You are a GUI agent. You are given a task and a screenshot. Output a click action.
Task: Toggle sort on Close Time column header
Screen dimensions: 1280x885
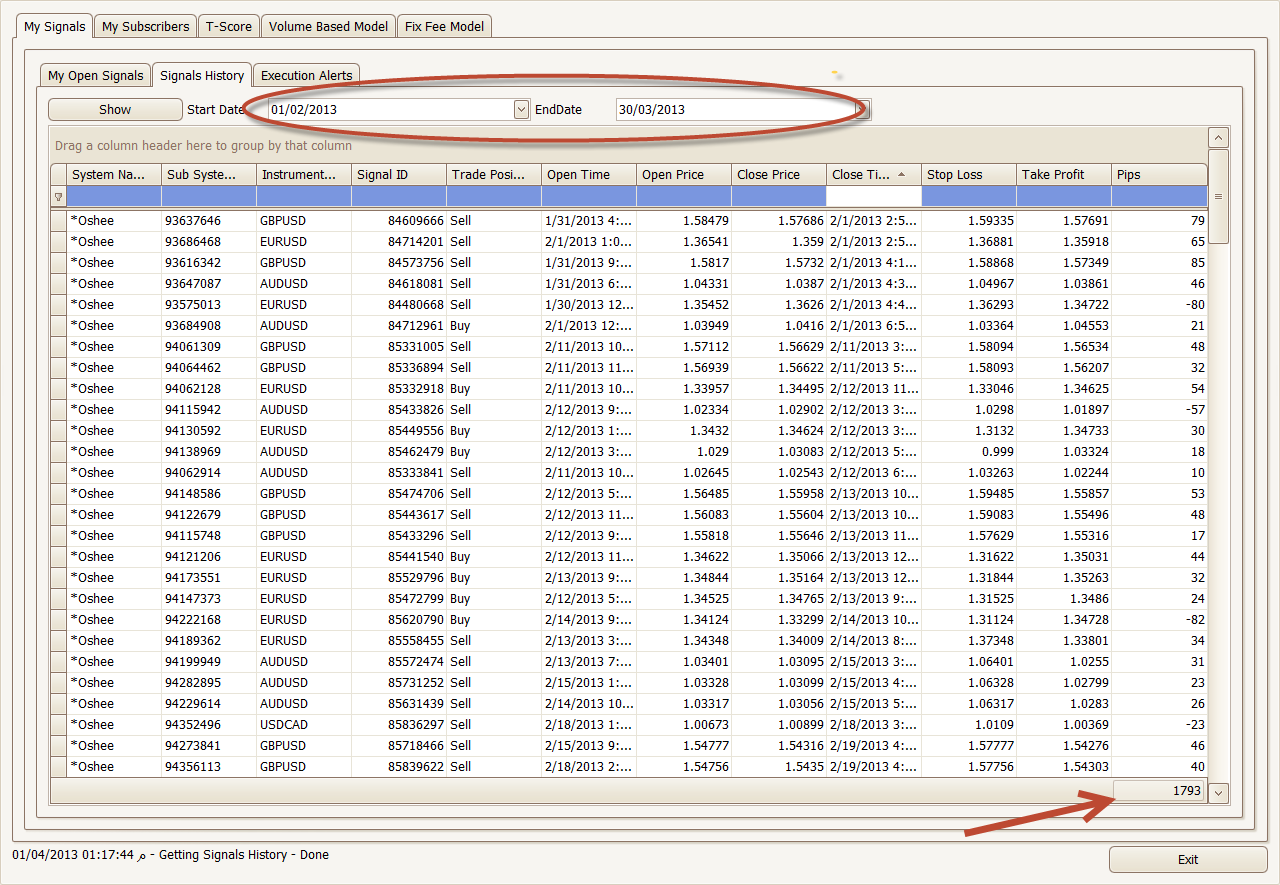coord(874,174)
